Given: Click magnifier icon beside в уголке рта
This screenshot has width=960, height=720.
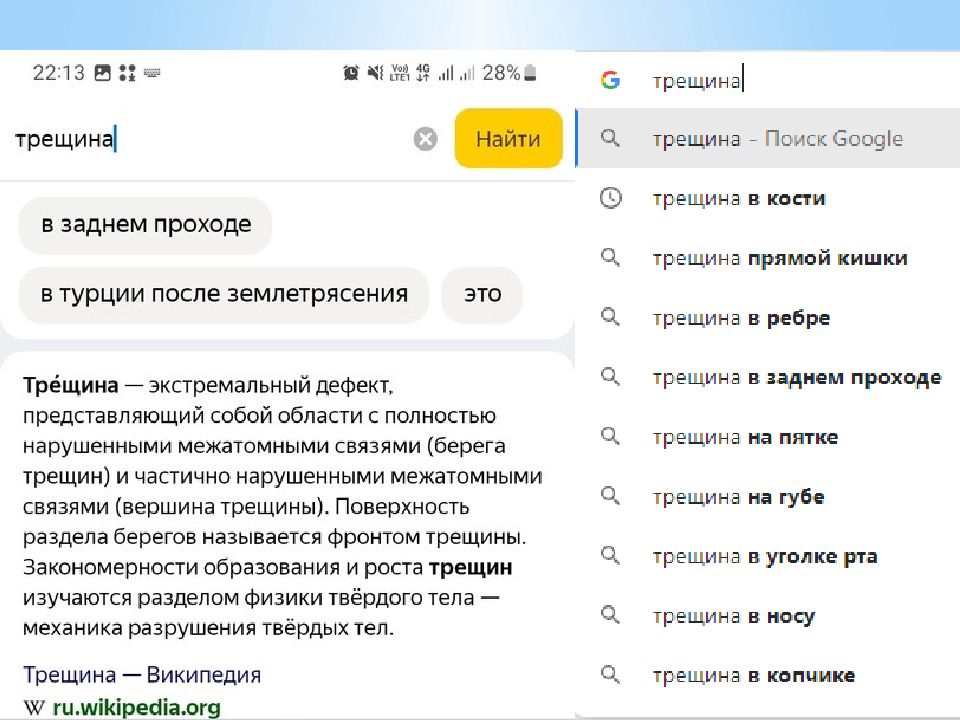Looking at the screenshot, I should (x=610, y=555).
